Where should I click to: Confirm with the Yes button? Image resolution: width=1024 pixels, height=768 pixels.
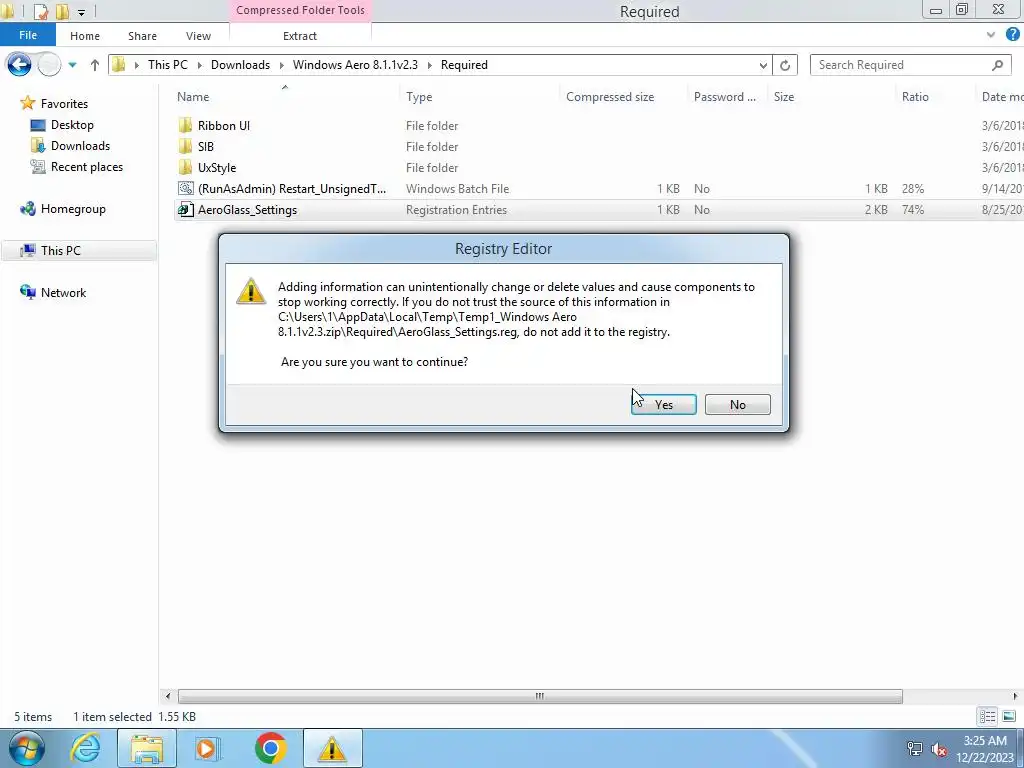click(664, 404)
